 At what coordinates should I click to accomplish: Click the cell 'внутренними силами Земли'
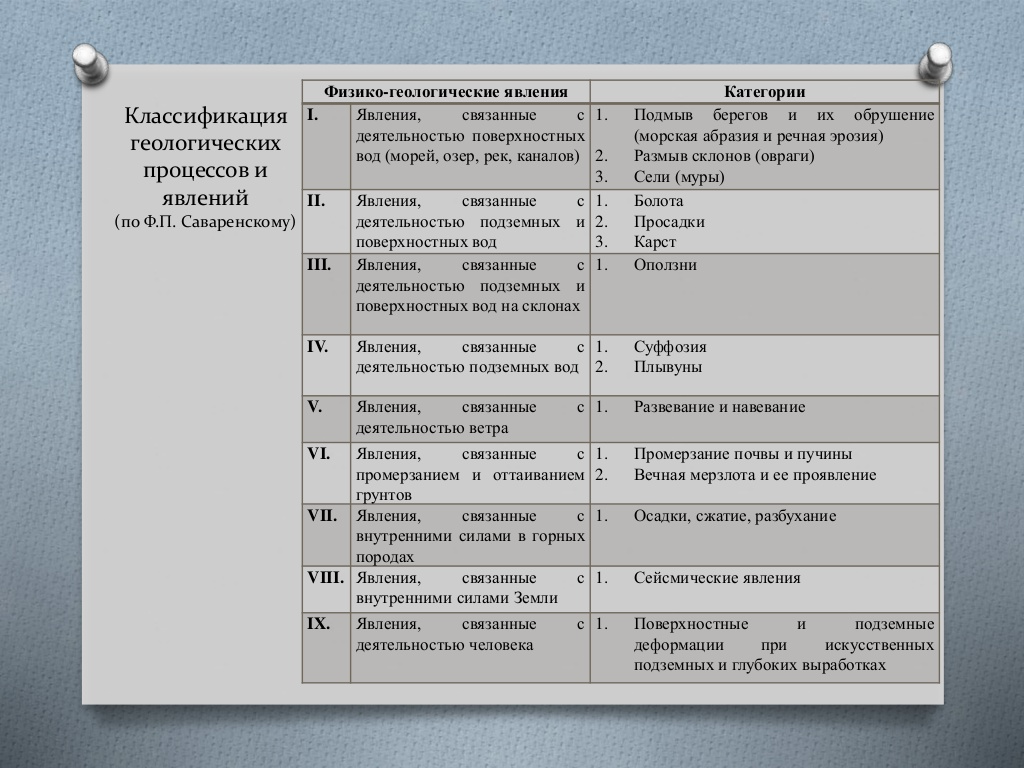tap(470, 588)
